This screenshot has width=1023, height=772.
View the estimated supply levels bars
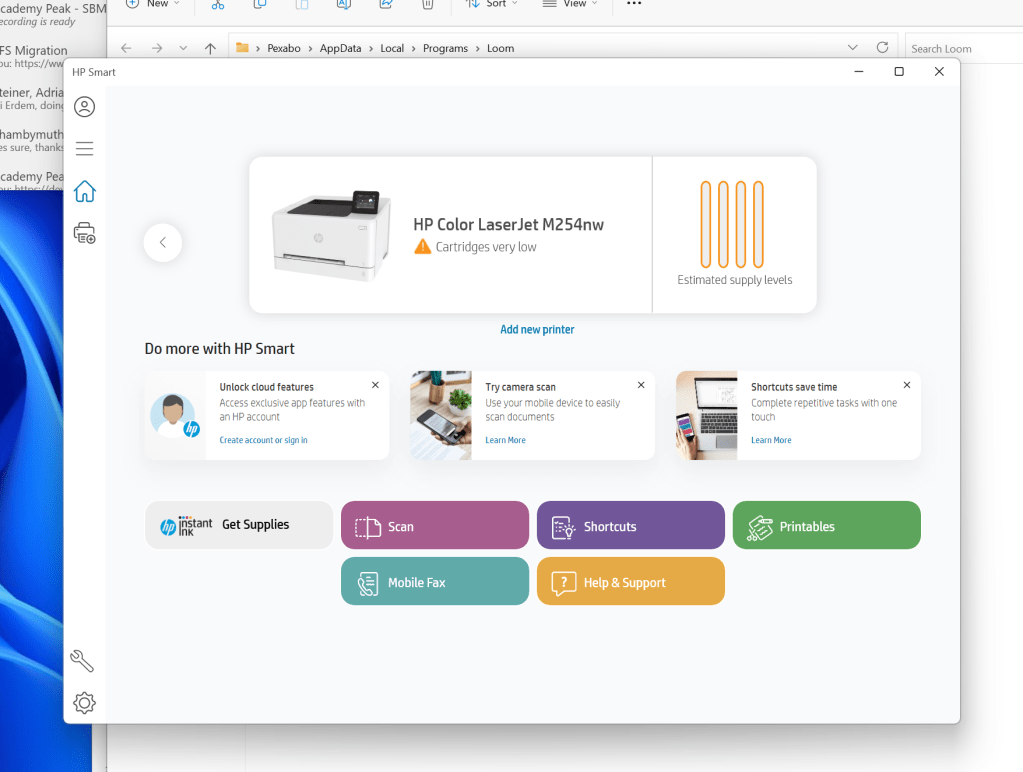(x=732, y=224)
